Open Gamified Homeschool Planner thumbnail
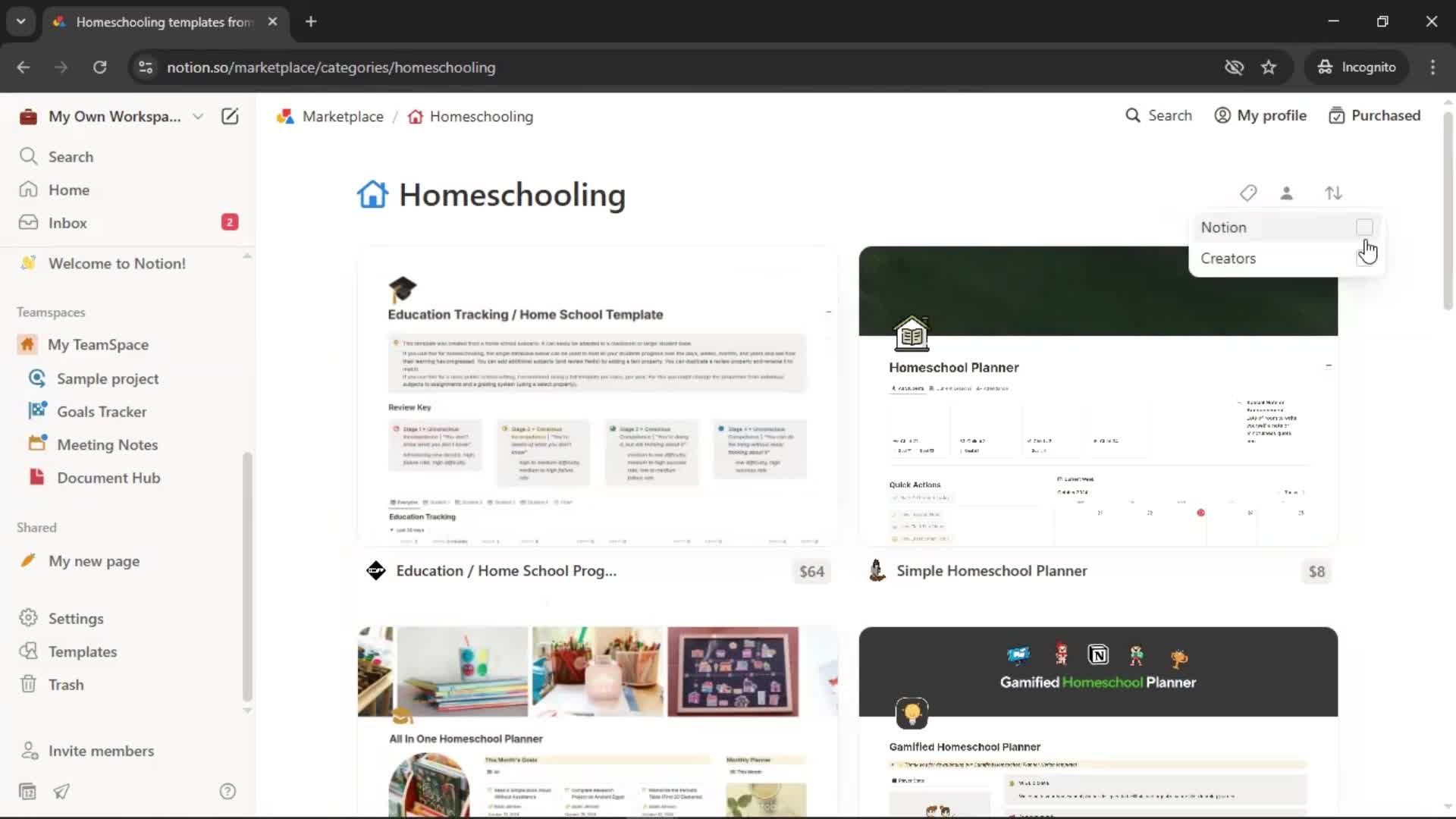 coord(1098,722)
